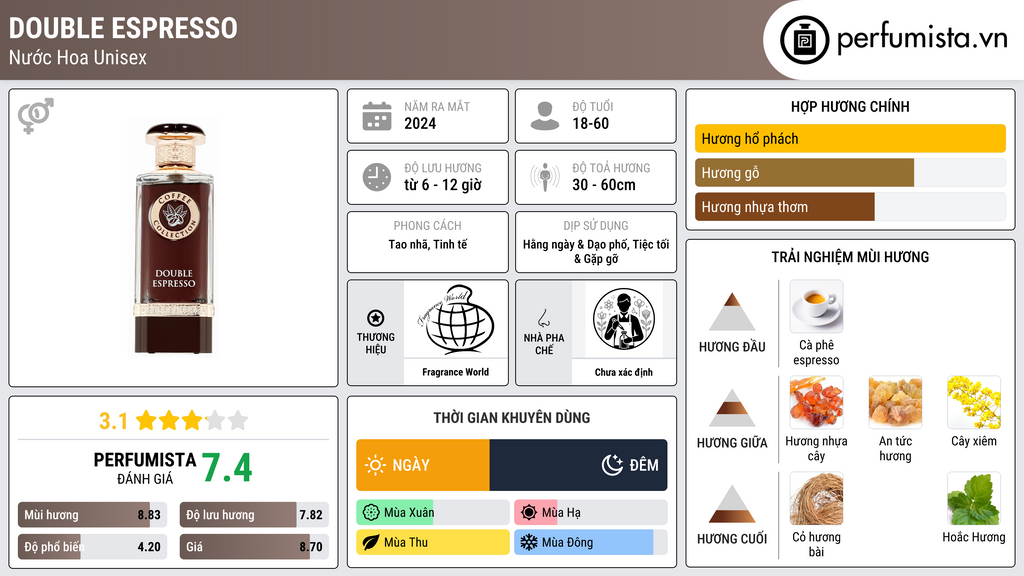Click the Hương đầu pyramid icon

pyautogui.click(x=732, y=312)
